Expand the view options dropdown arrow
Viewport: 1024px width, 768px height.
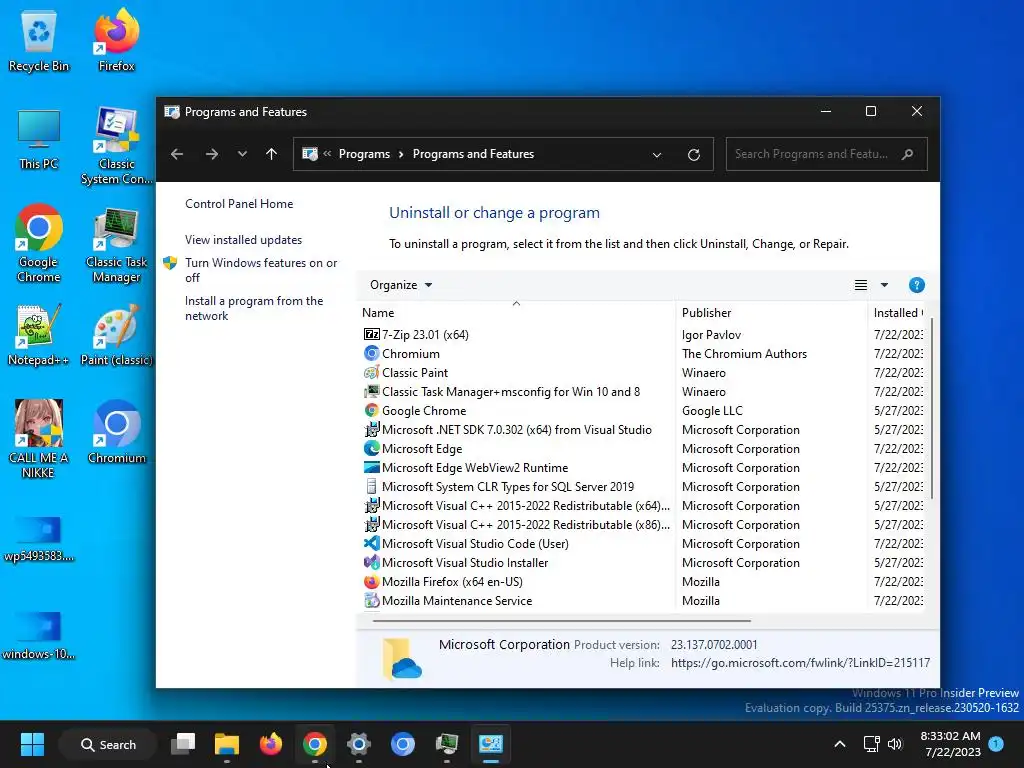(884, 285)
